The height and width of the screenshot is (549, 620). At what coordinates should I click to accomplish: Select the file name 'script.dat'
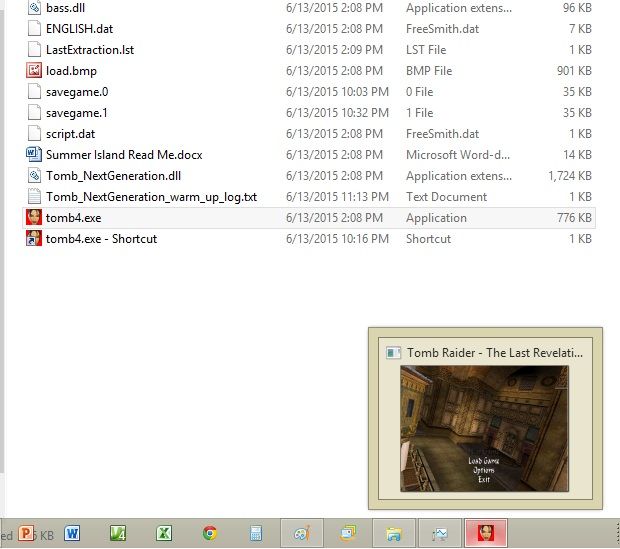click(70, 134)
